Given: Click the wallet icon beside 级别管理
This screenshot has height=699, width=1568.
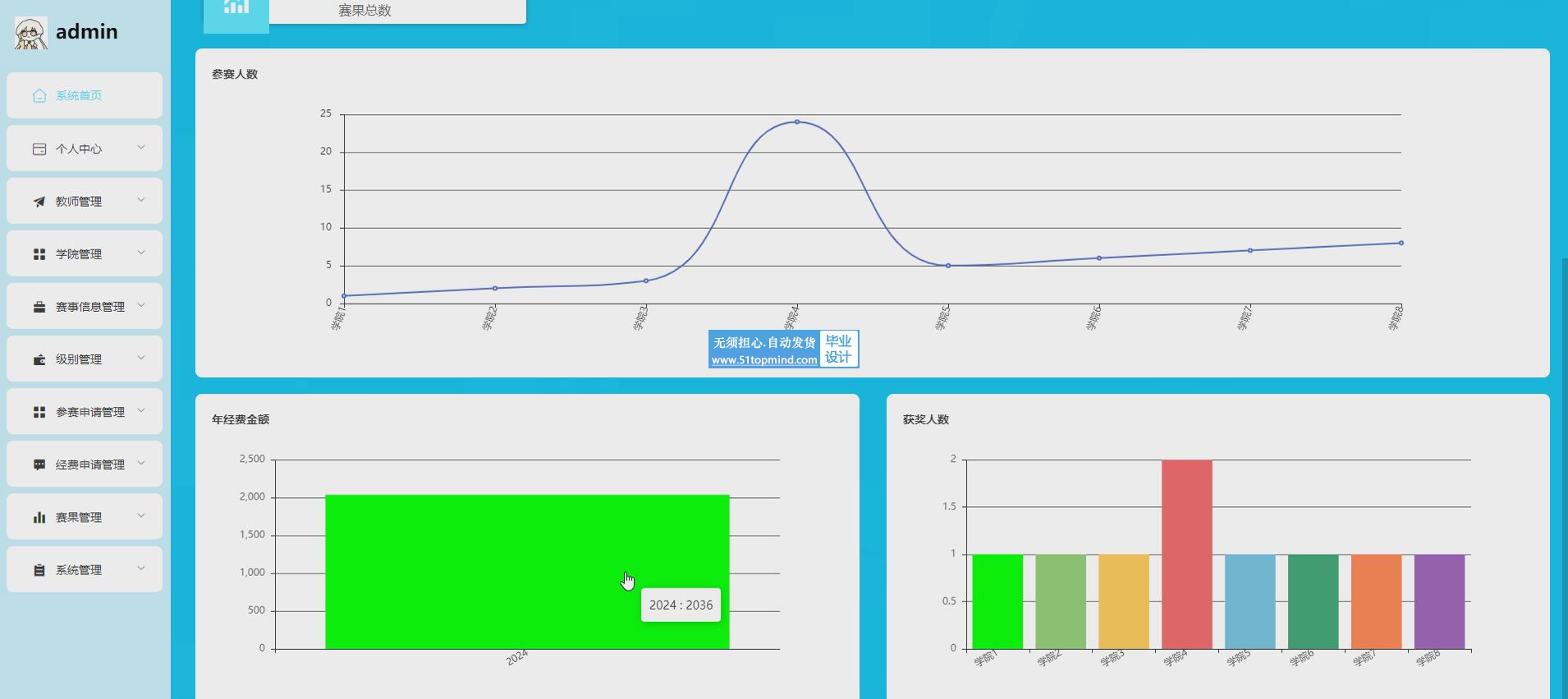Looking at the screenshot, I should click(x=39, y=359).
